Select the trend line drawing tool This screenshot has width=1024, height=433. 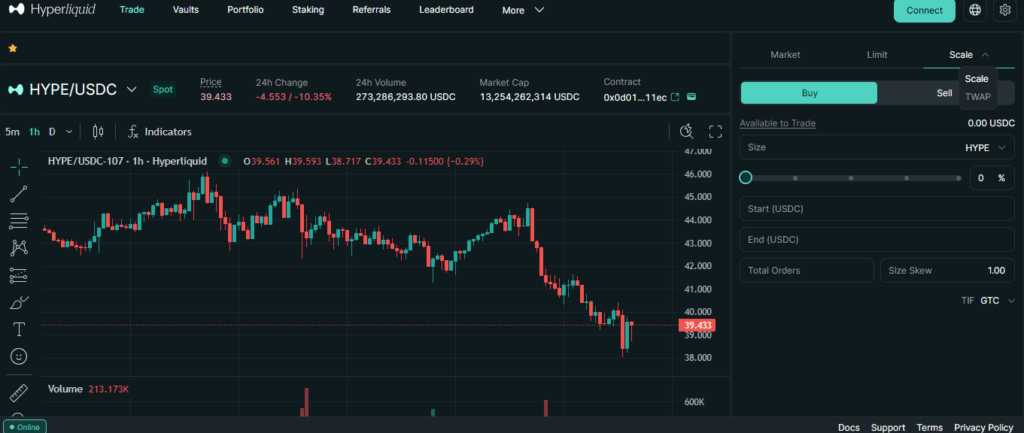point(19,193)
